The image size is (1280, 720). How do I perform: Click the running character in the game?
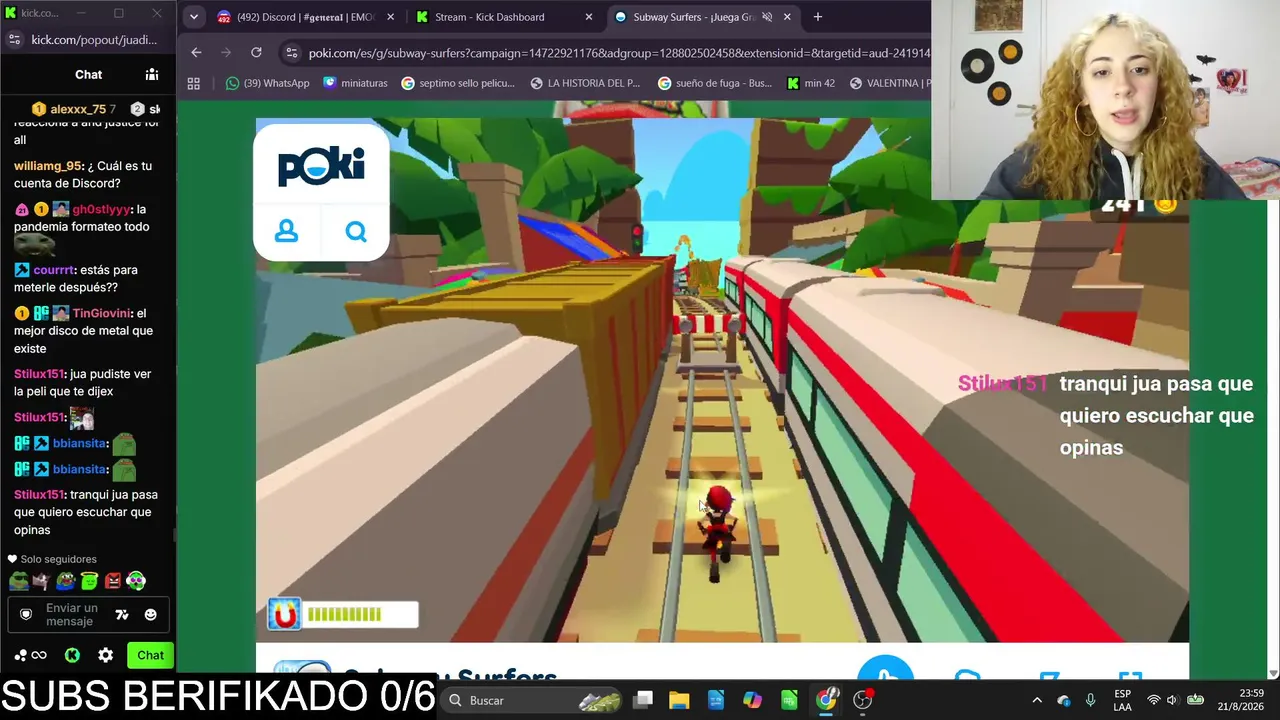[x=718, y=532]
